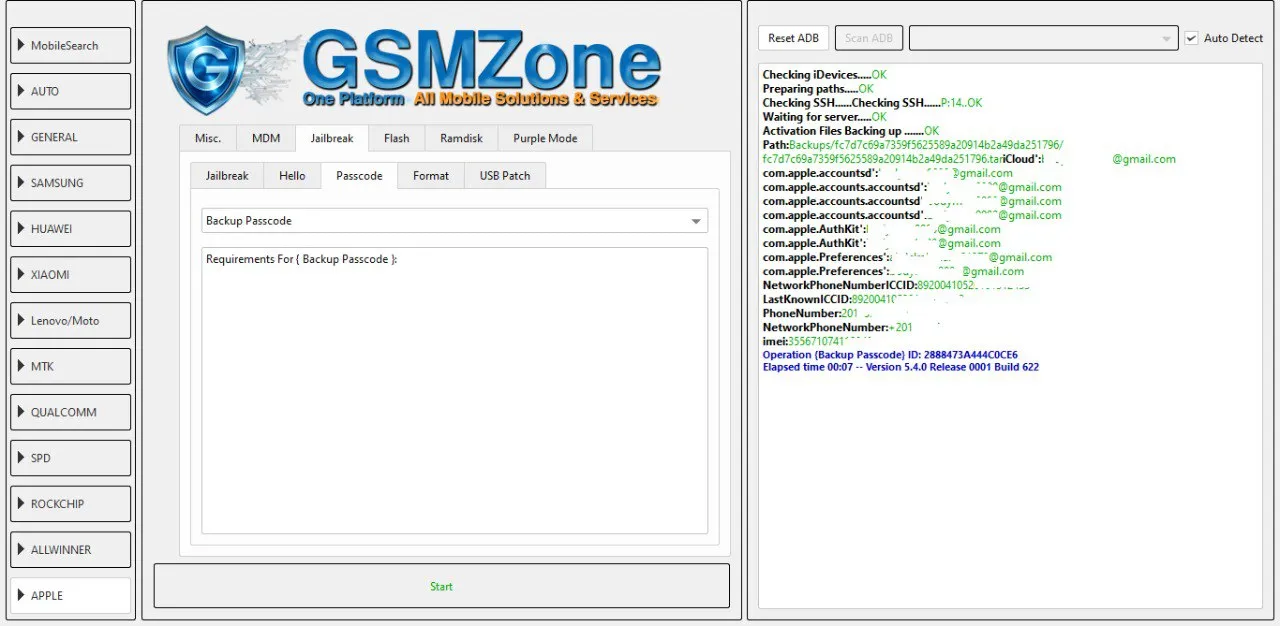Open the ADB device dropdown list
1280x626 pixels.
point(1043,38)
